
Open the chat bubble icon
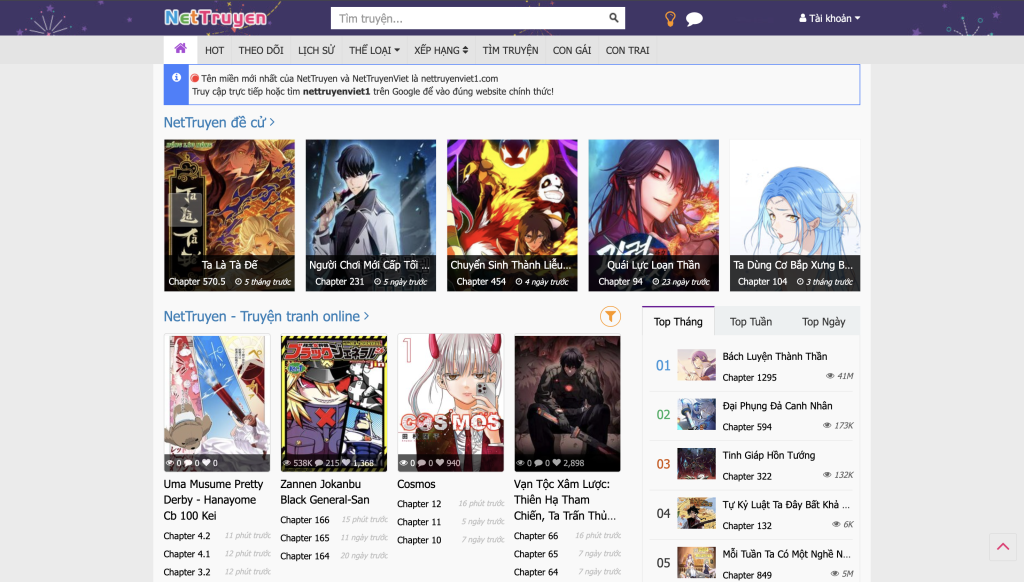coord(694,19)
